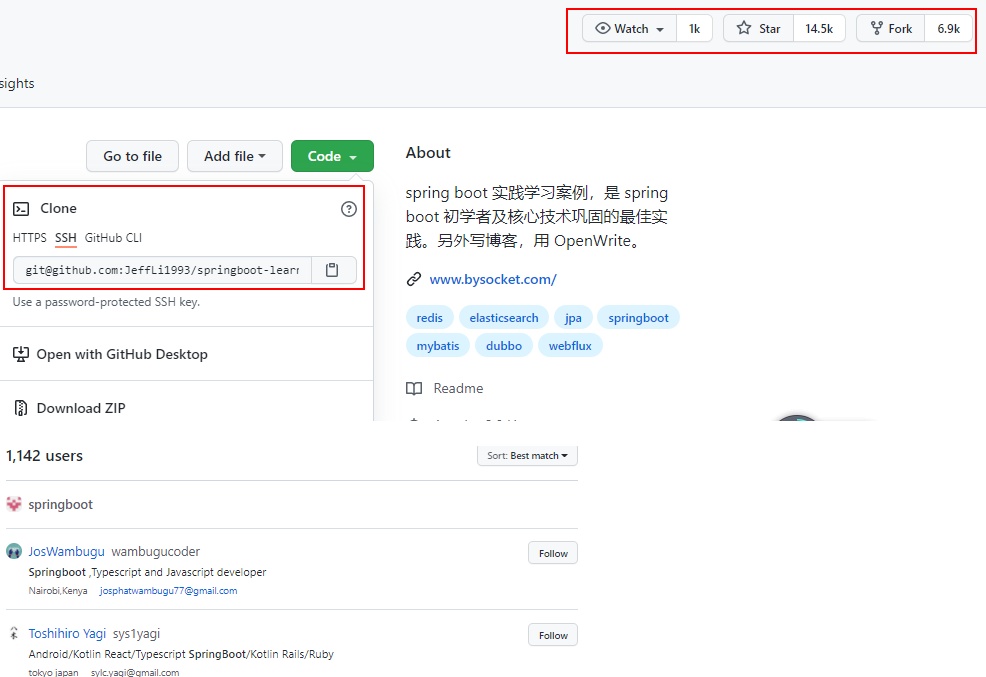The width and height of the screenshot is (986, 677).
Task: Open the springboot user result
Action: [60, 504]
